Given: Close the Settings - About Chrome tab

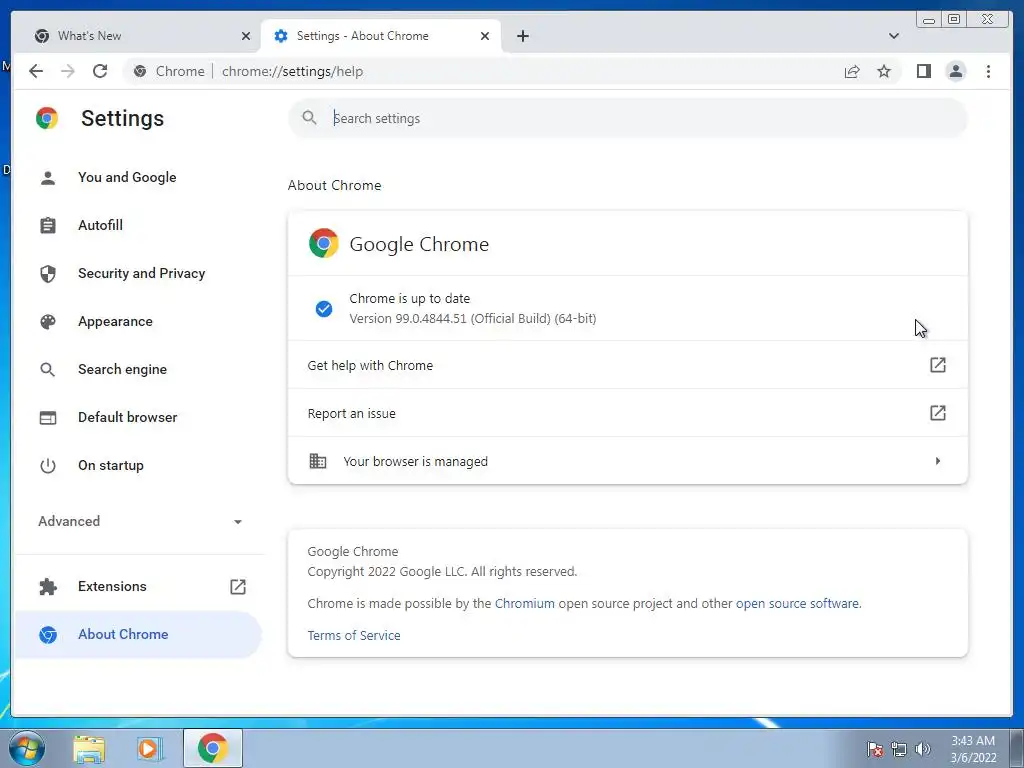Looking at the screenshot, I should coord(485,36).
